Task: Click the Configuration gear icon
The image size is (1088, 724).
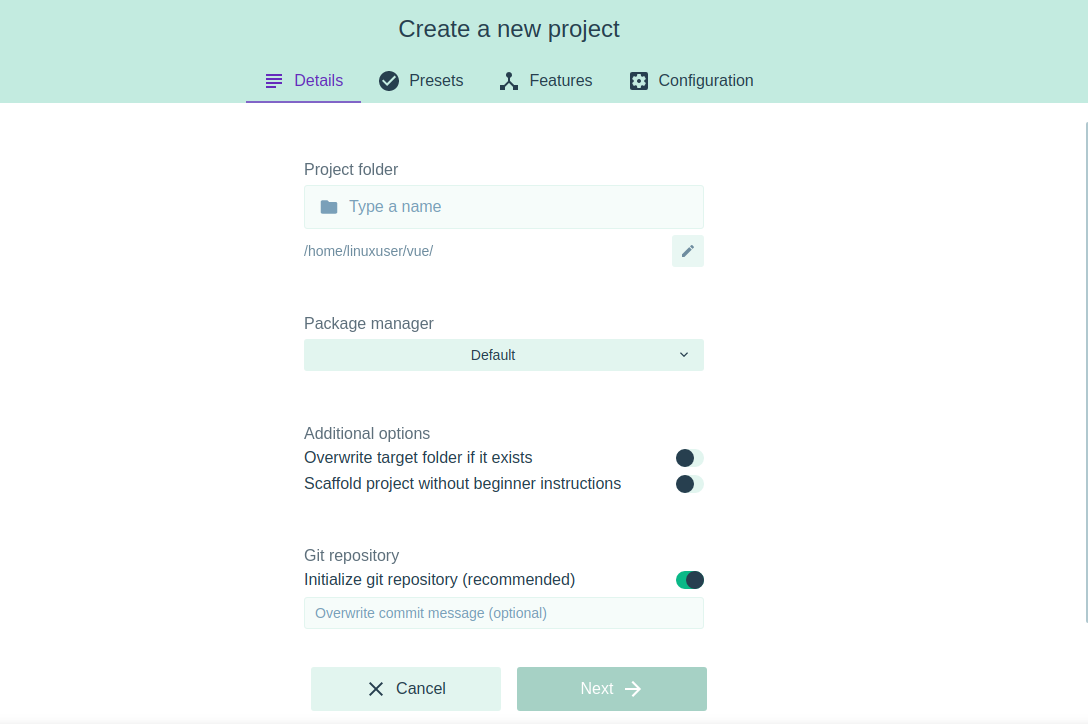Action: coord(639,81)
